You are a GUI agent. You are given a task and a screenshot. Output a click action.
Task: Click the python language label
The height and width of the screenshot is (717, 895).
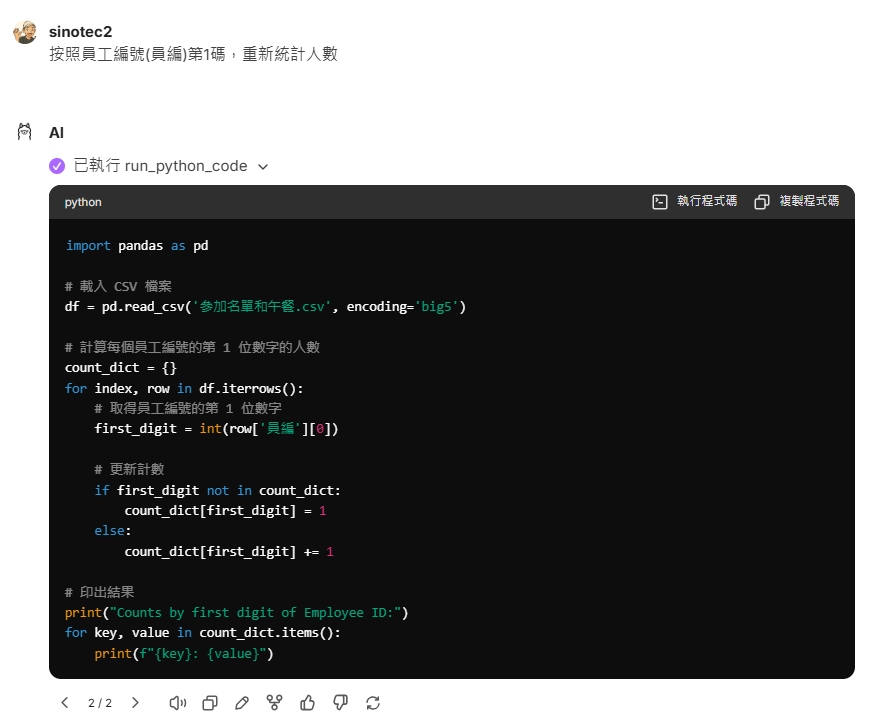point(83,202)
